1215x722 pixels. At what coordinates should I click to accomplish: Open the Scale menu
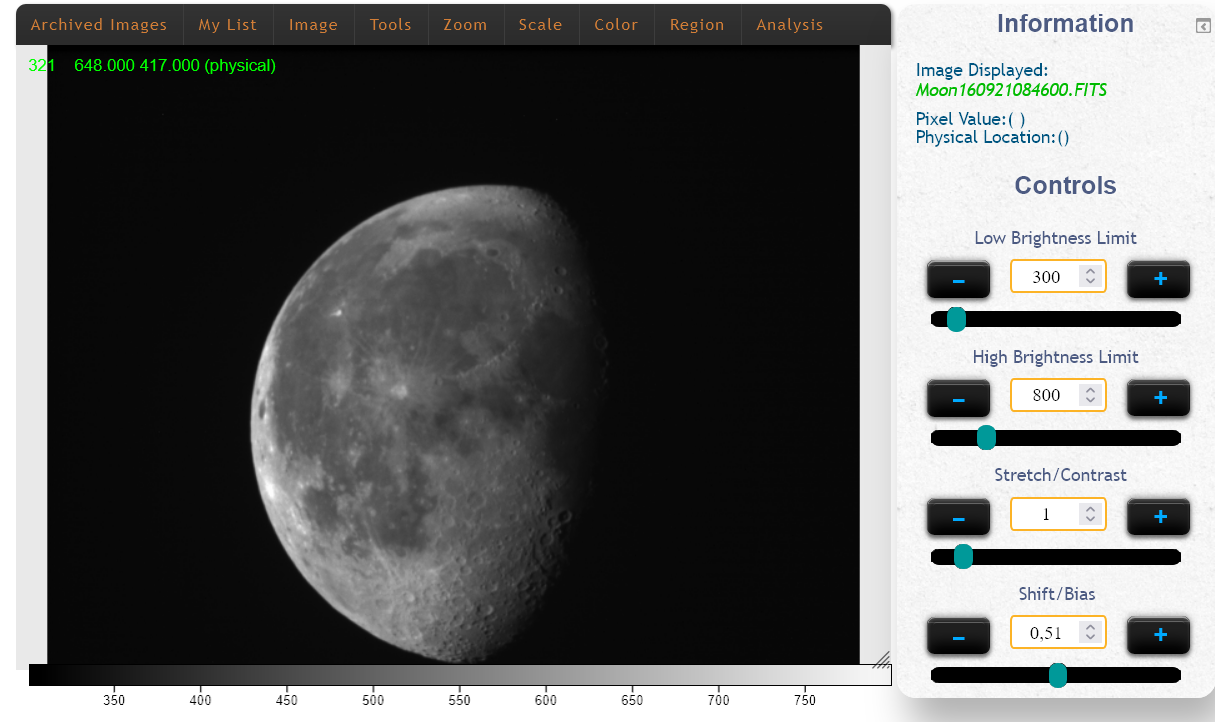[x=541, y=24]
